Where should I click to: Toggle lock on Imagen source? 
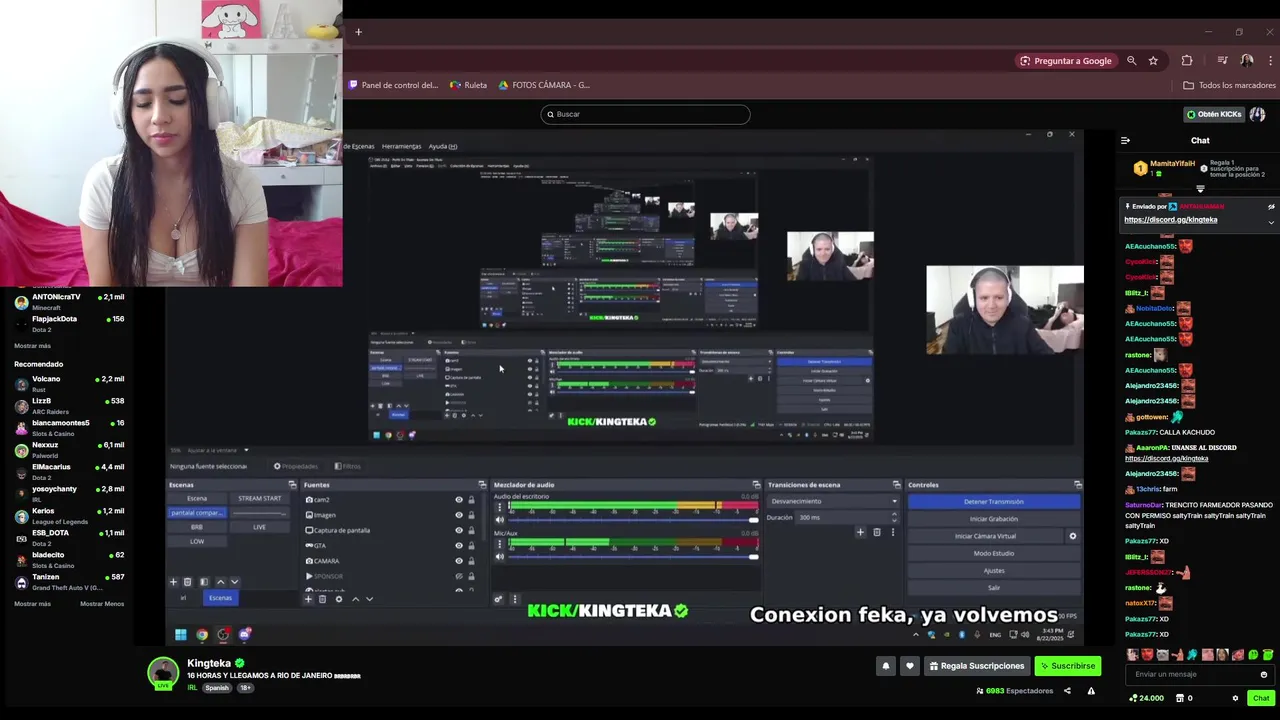coord(471,515)
